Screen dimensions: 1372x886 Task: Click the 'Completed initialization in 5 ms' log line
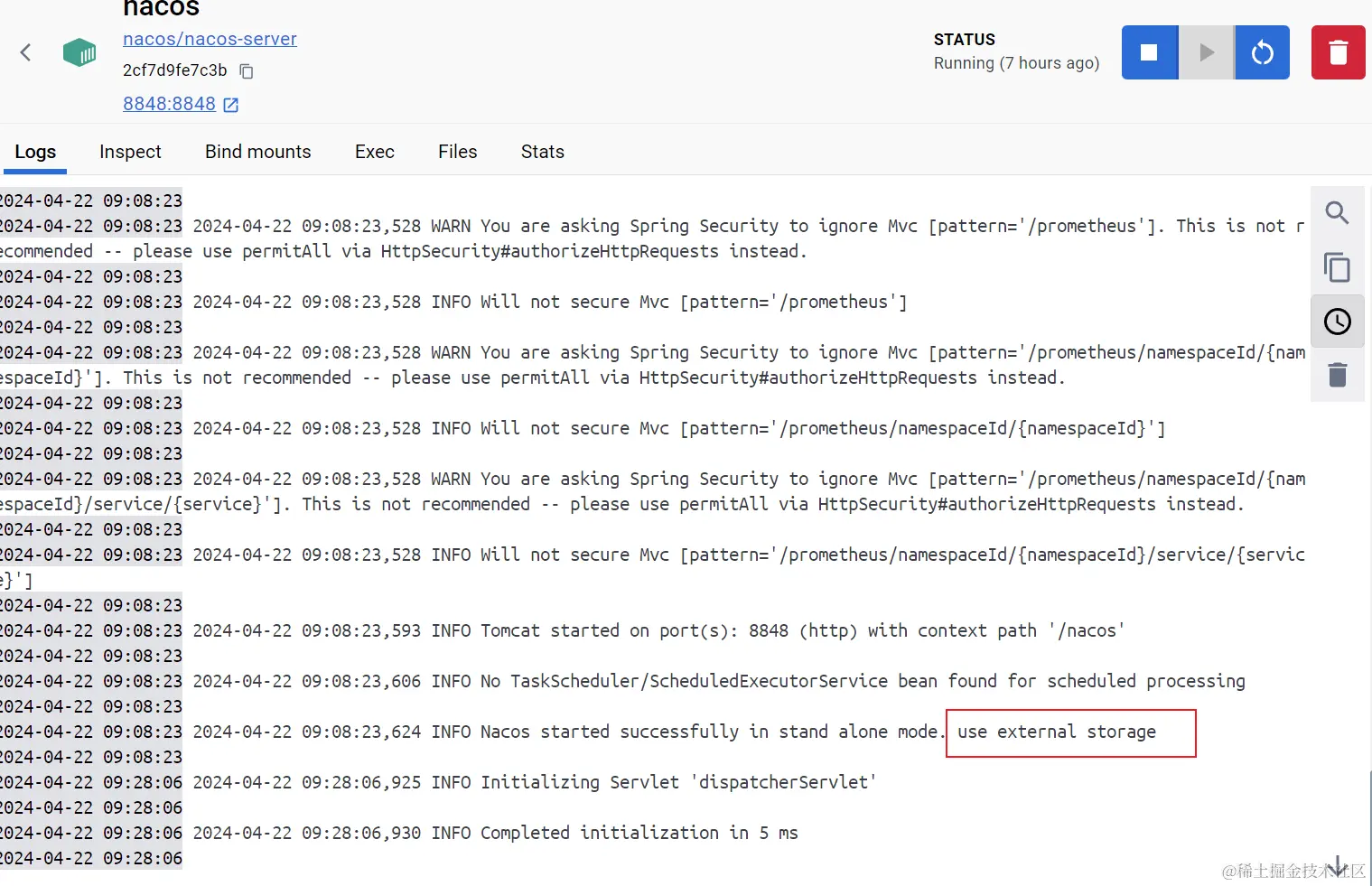point(495,833)
